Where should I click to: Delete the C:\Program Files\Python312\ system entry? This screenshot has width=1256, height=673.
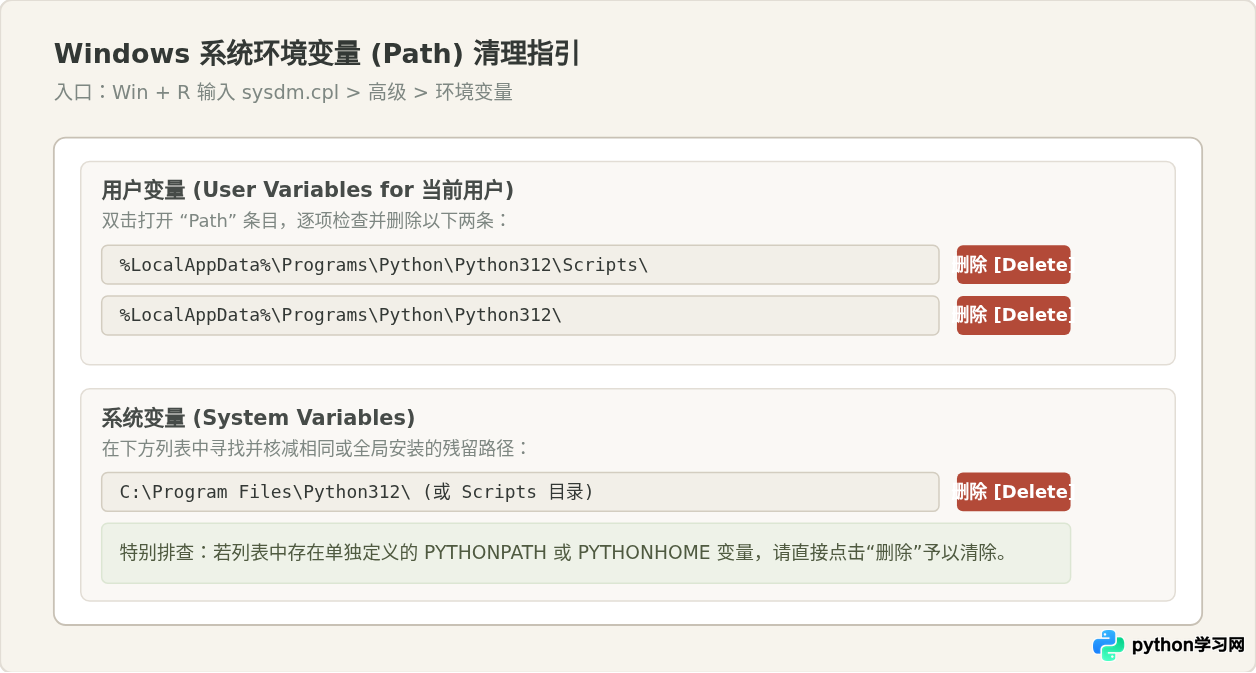[1013, 492]
